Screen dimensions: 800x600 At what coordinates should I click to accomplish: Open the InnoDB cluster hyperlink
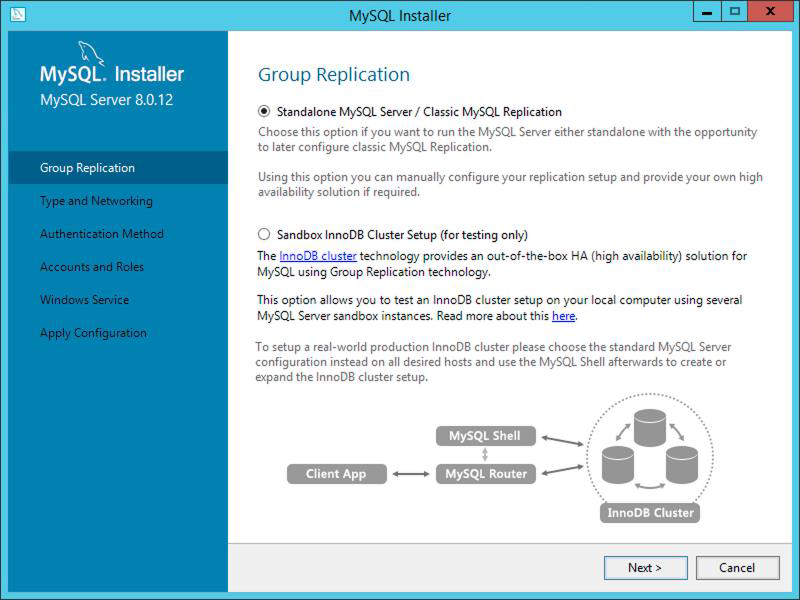(318, 256)
